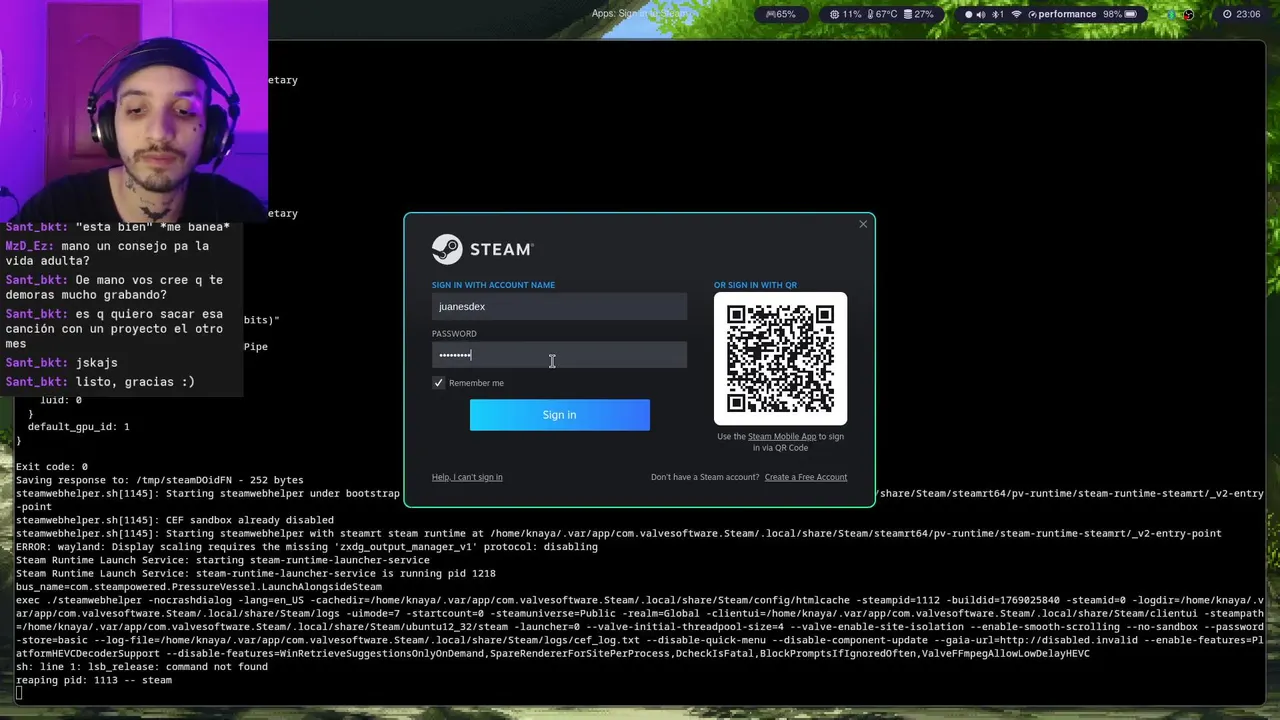Click terminal line 'Exit code: 0'
The height and width of the screenshot is (720, 1280).
pyautogui.click(x=52, y=467)
